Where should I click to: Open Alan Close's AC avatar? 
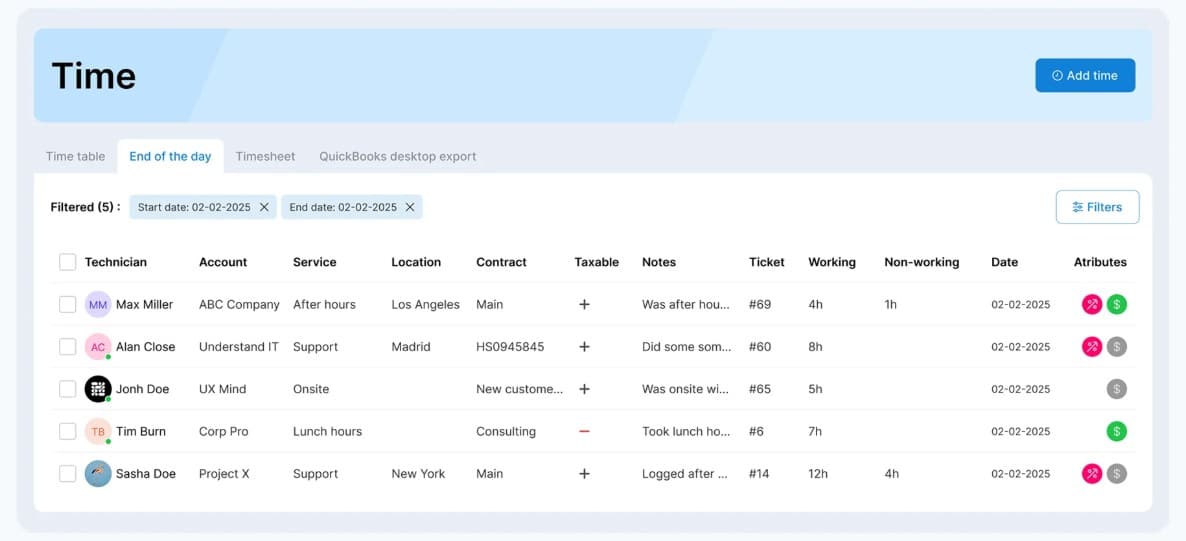point(98,347)
